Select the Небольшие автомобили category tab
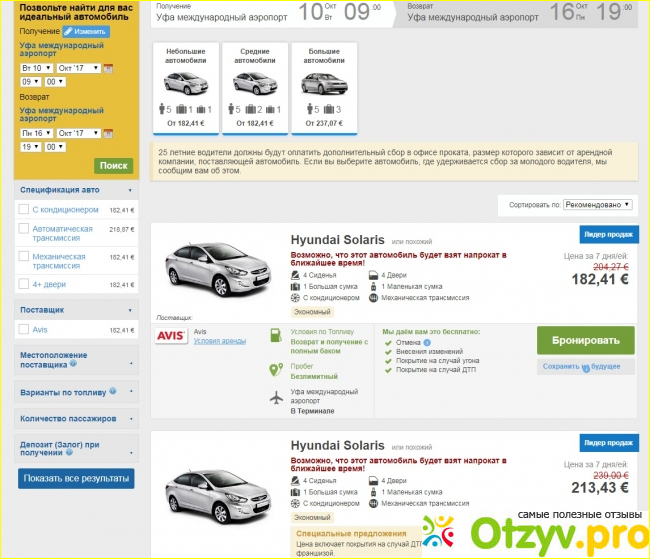The image size is (650, 559). coord(185,88)
